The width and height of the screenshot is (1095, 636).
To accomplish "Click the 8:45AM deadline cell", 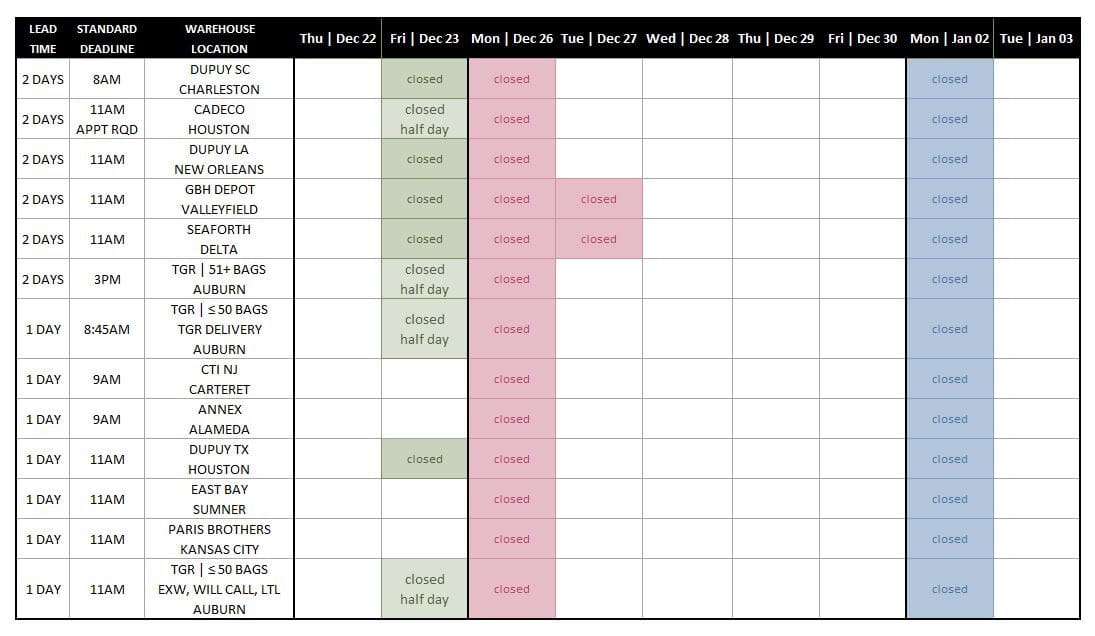I will click(107, 329).
